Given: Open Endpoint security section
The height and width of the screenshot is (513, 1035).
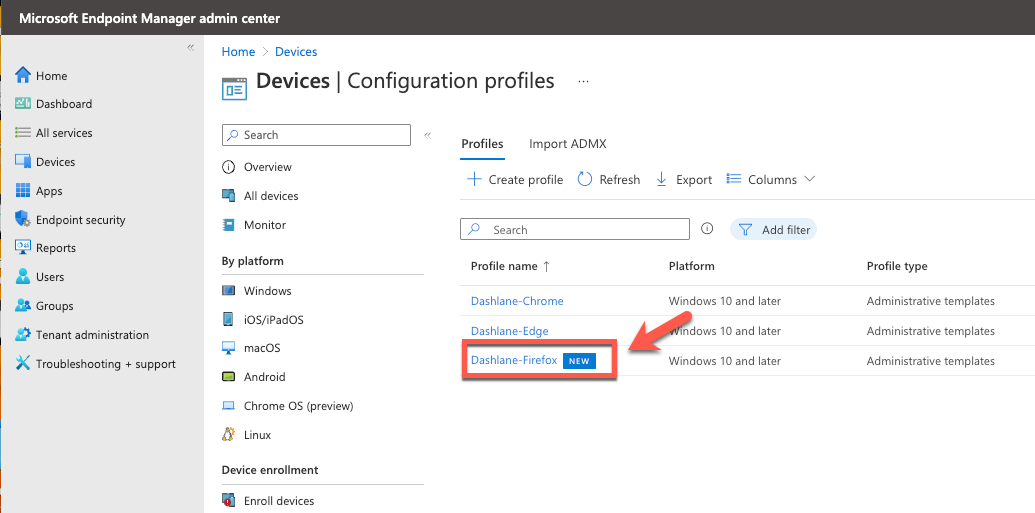Looking at the screenshot, I should [81, 220].
